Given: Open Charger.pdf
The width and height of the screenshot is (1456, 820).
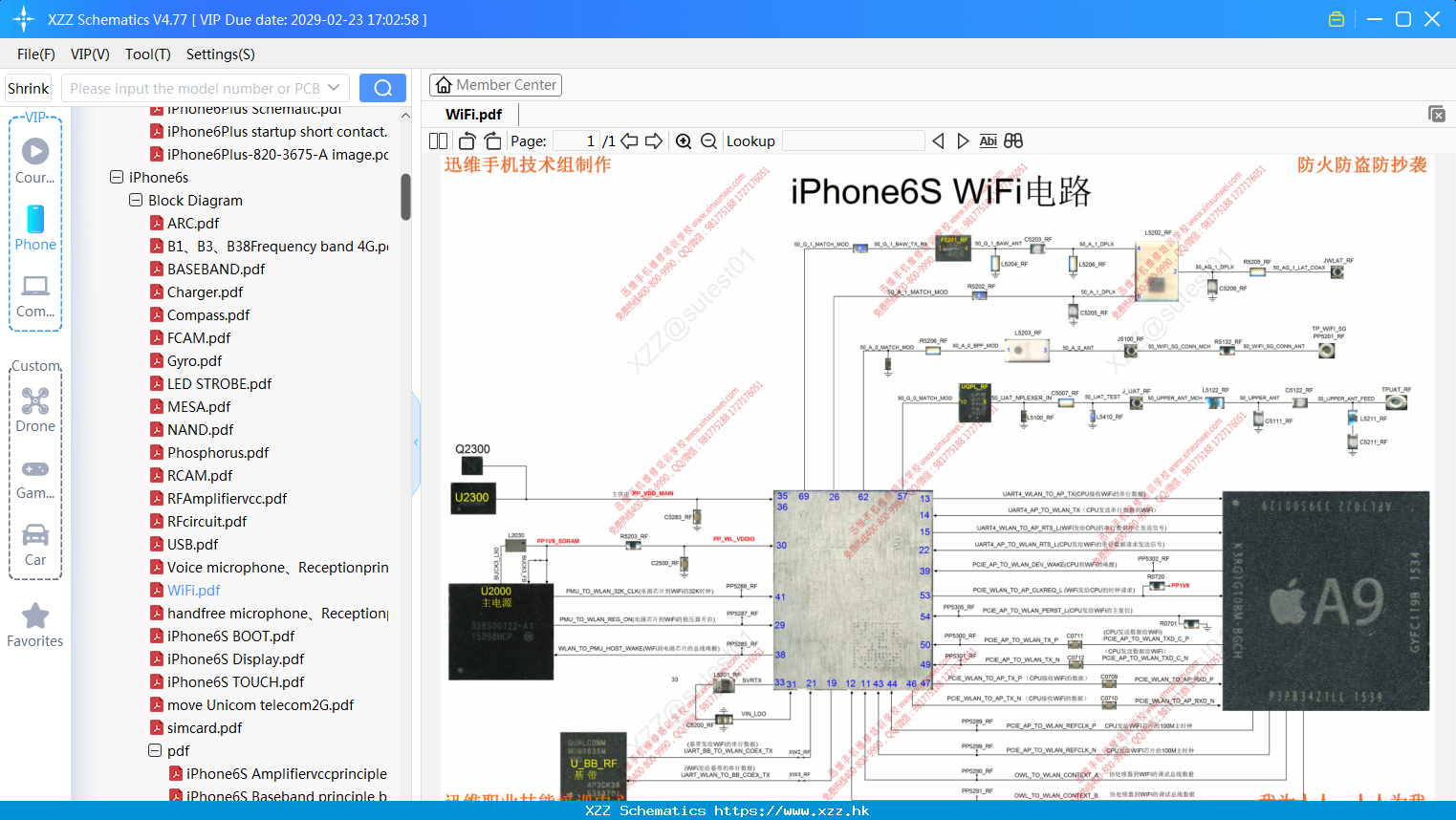Looking at the screenshot, I should click(x=206, y=291).
